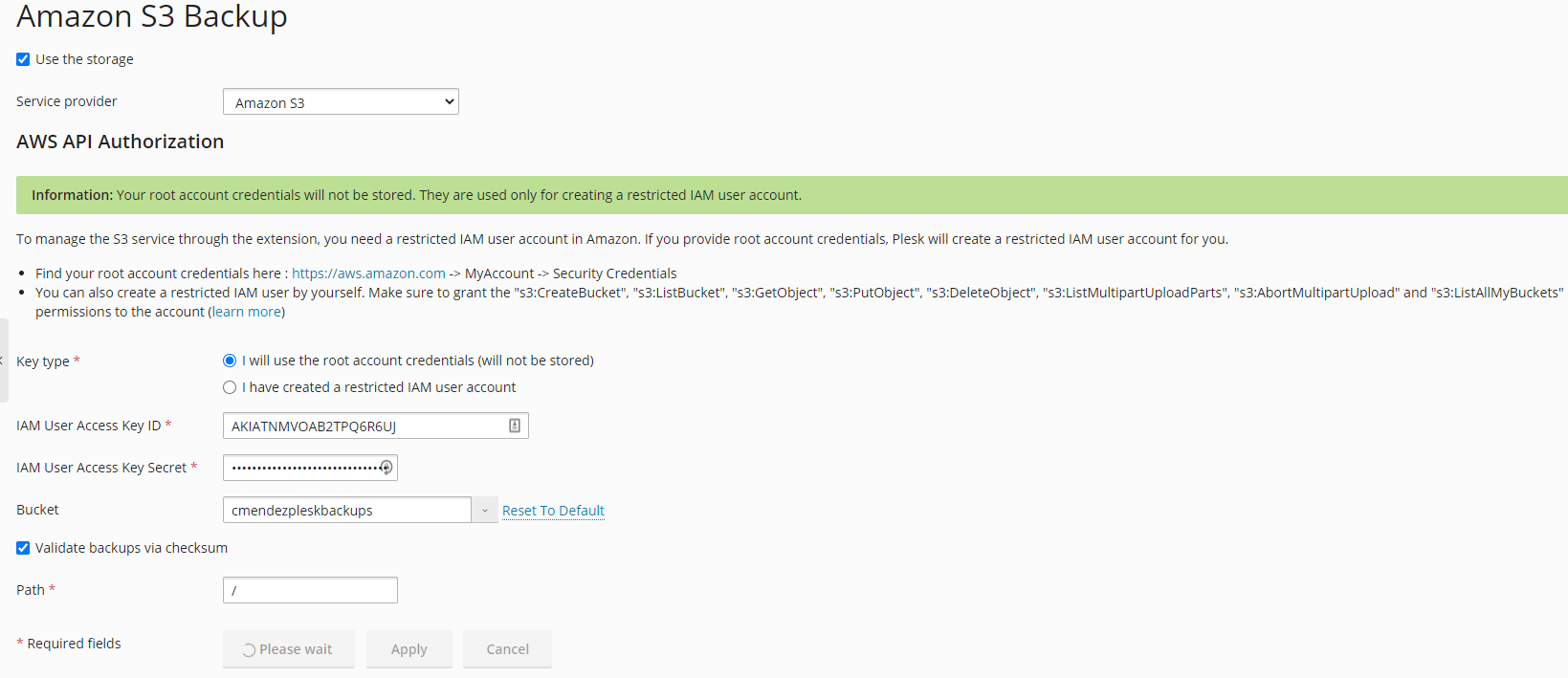Click the sidebar collapse handle at left edge
The width and height of the screenshot is (1568, 678).
[4, 361]
